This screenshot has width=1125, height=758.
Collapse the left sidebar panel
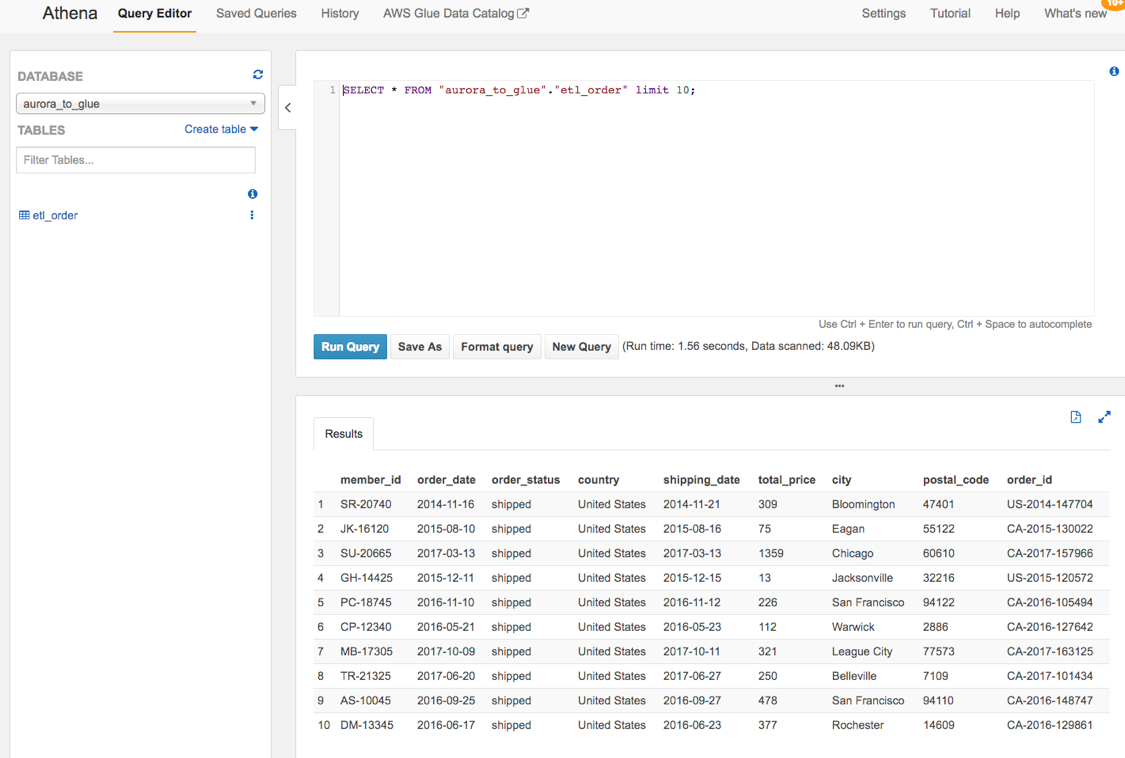[x=288, y=107]
